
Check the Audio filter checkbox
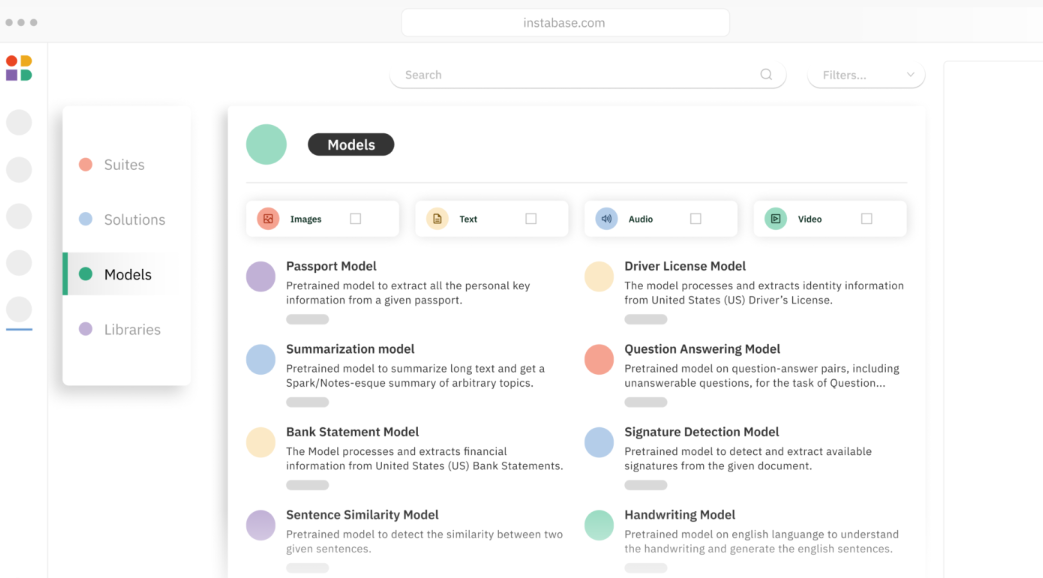[x=695, y=219]
